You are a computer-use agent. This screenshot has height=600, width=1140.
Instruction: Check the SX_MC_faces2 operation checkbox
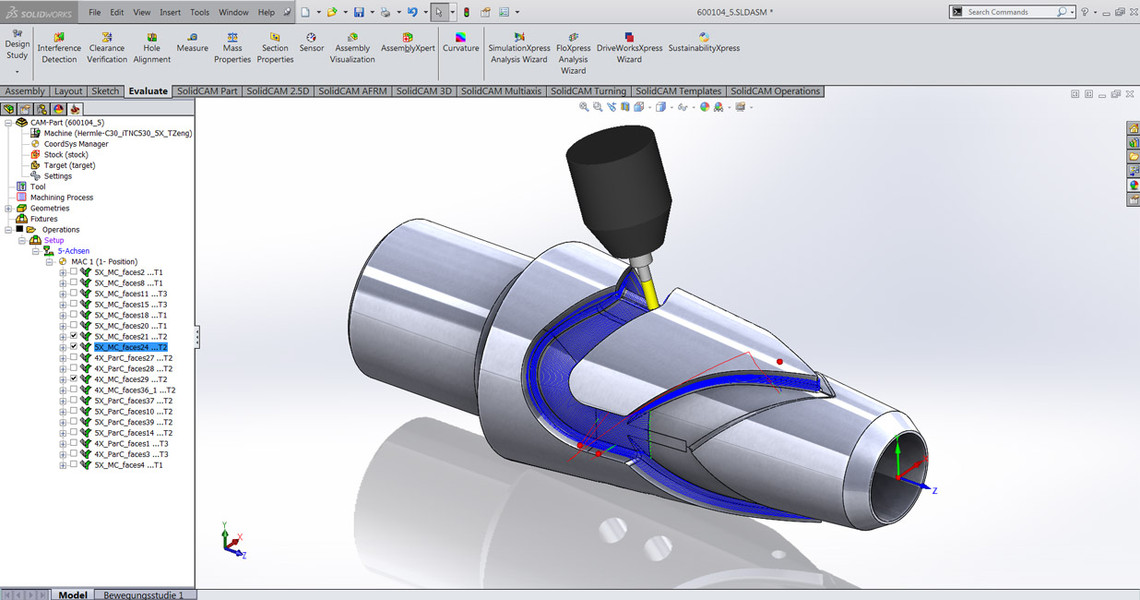(73, 272)
